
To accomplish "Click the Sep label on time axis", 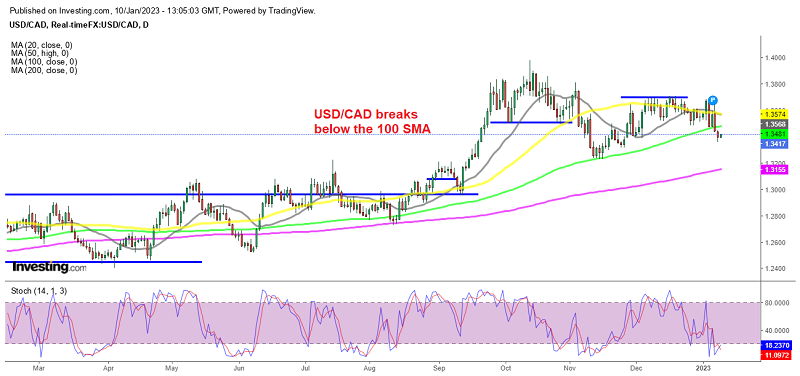I will (x=439, y=367).
